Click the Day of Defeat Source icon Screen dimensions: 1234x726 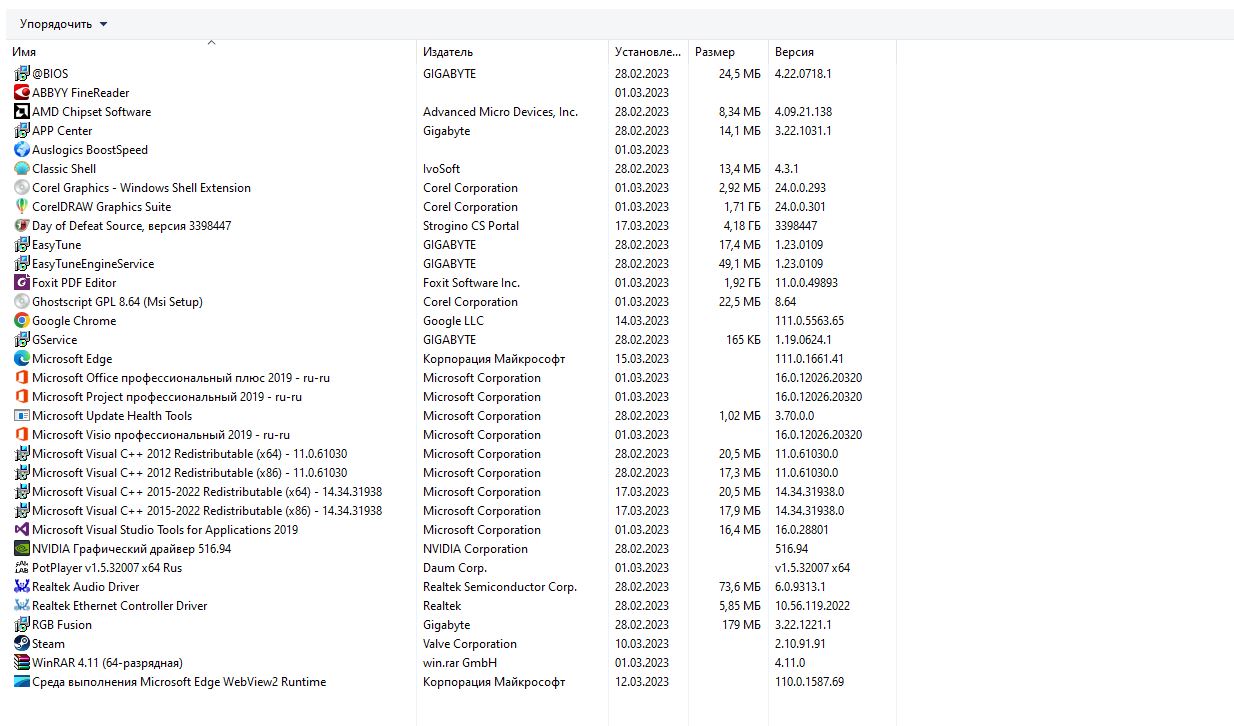tap(22, 225)
